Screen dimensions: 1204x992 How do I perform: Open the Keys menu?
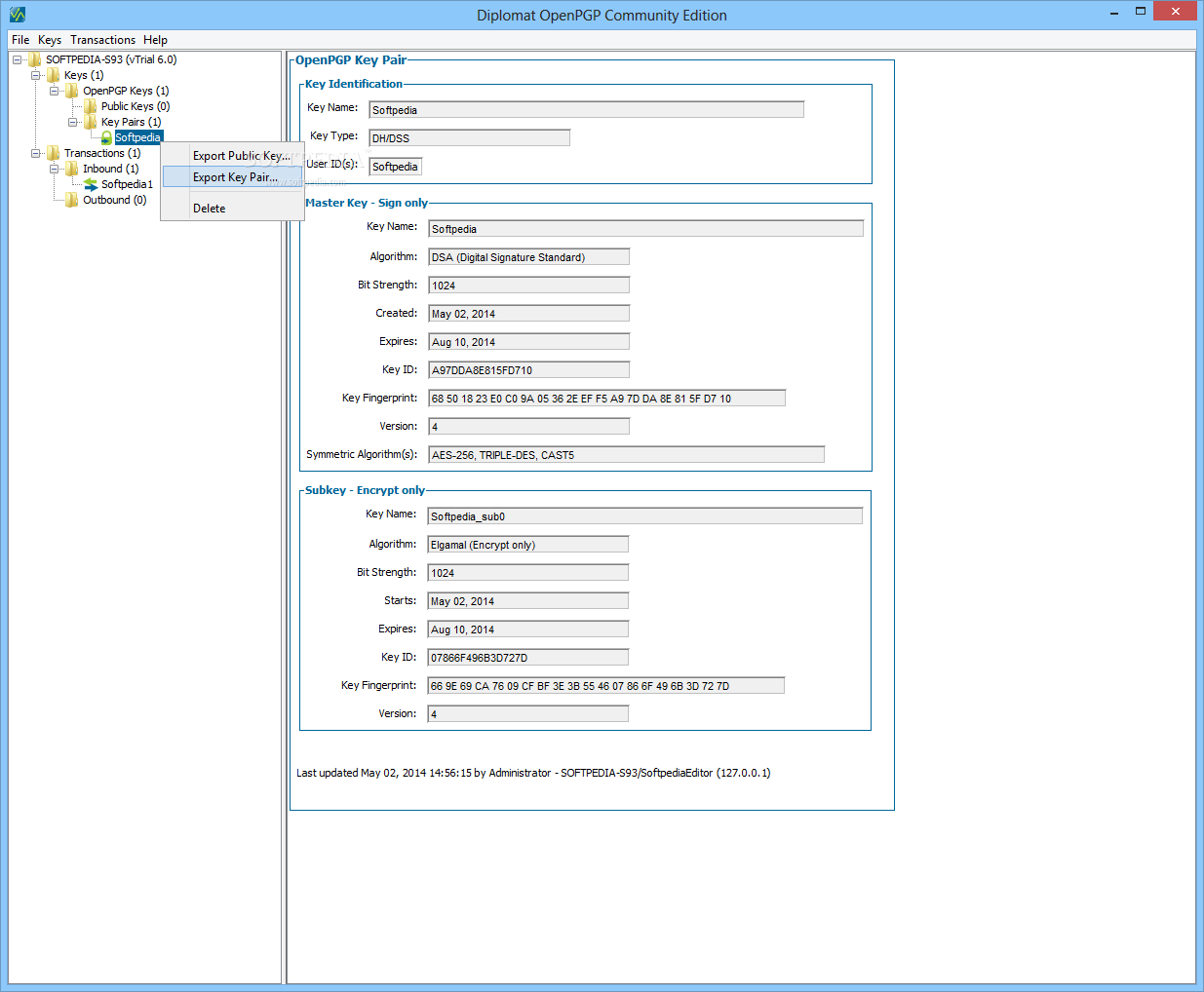click(50, 40)
